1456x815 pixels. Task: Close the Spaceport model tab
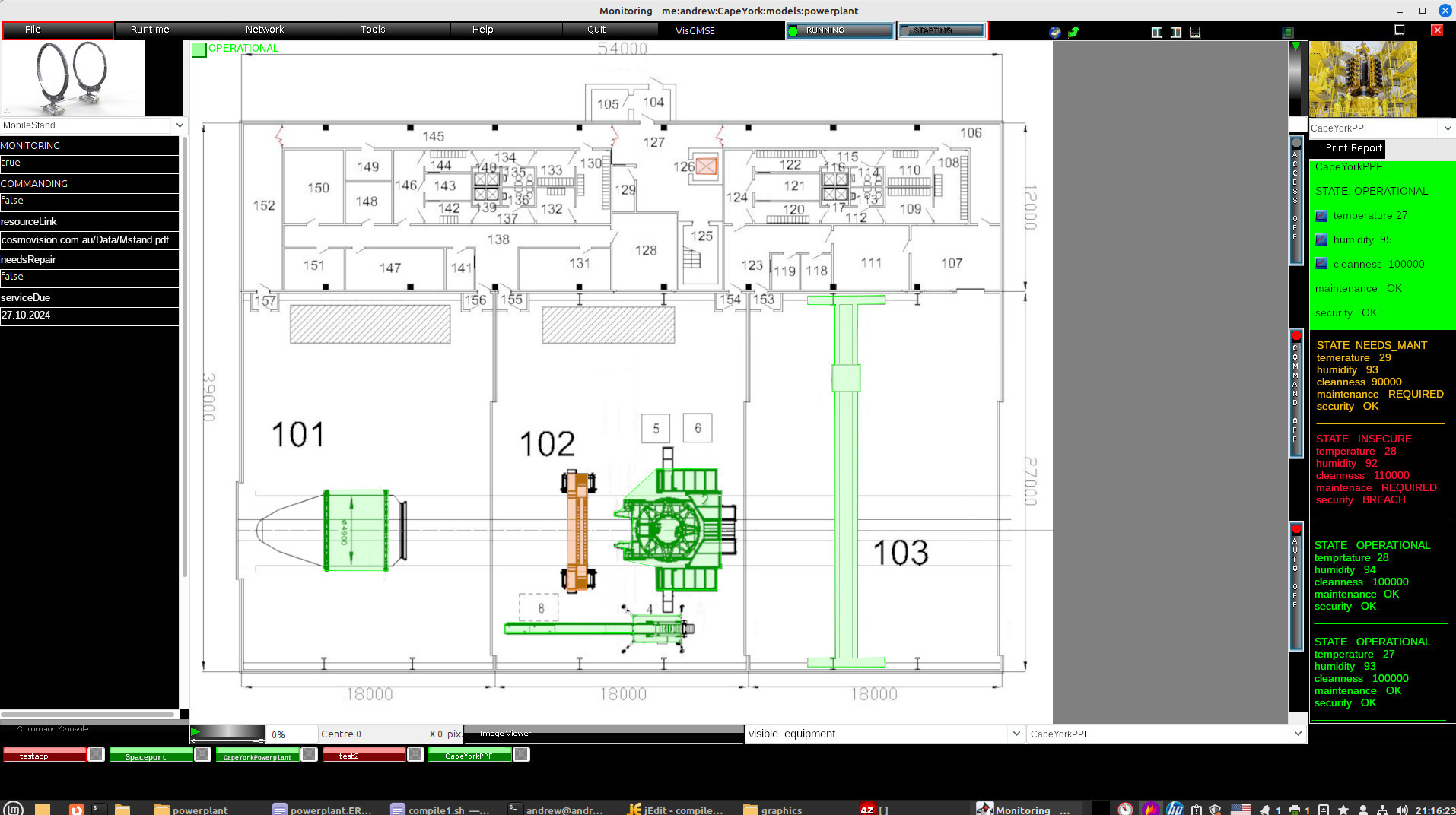click(202, 755)
